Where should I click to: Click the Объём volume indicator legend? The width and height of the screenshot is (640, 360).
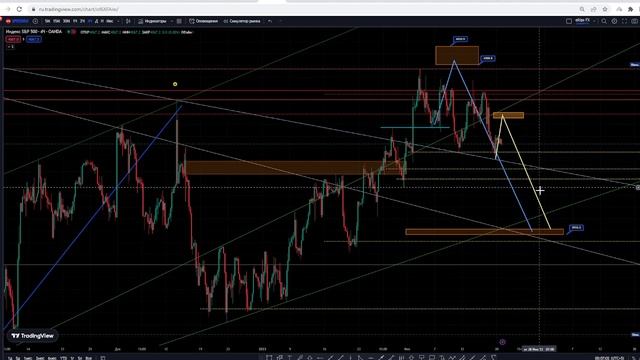[x=187, y=32]
